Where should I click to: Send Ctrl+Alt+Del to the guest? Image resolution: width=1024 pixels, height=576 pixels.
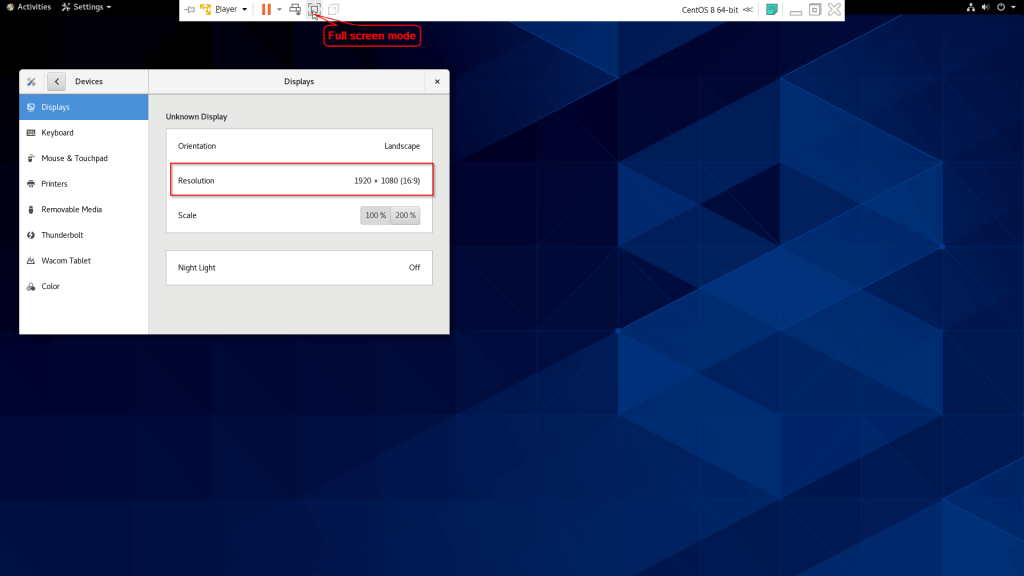click(295, 9)
